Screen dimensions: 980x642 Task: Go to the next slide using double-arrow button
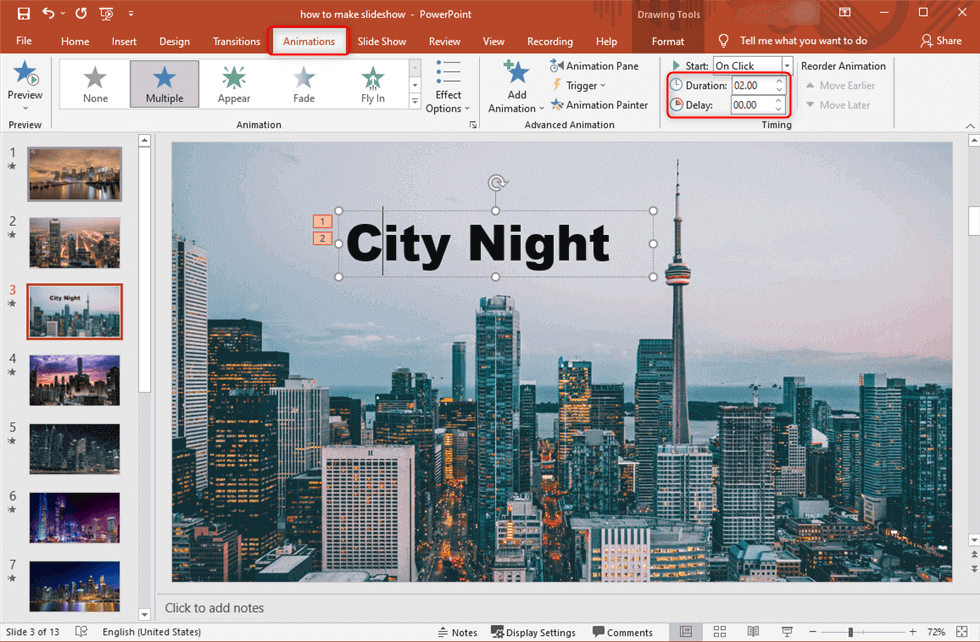pyautogui.click(x=974, y=569)
